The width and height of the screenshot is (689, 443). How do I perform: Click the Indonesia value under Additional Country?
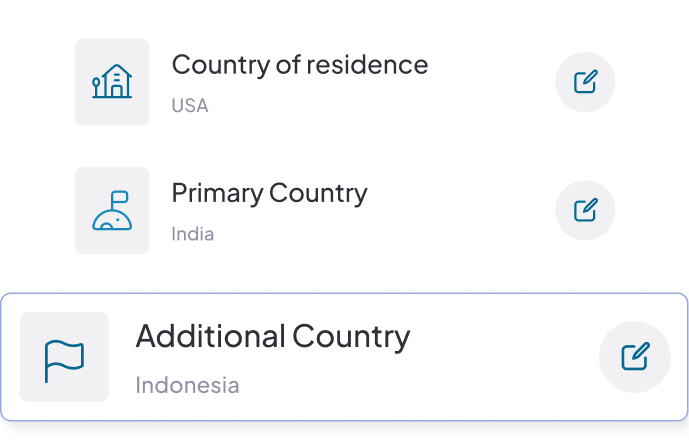coord(187,384)
